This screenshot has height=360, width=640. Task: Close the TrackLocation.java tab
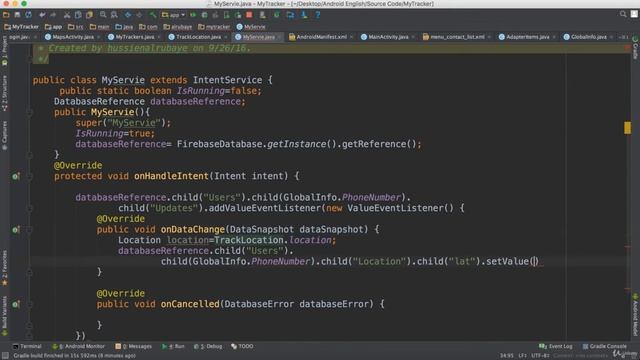226,37
